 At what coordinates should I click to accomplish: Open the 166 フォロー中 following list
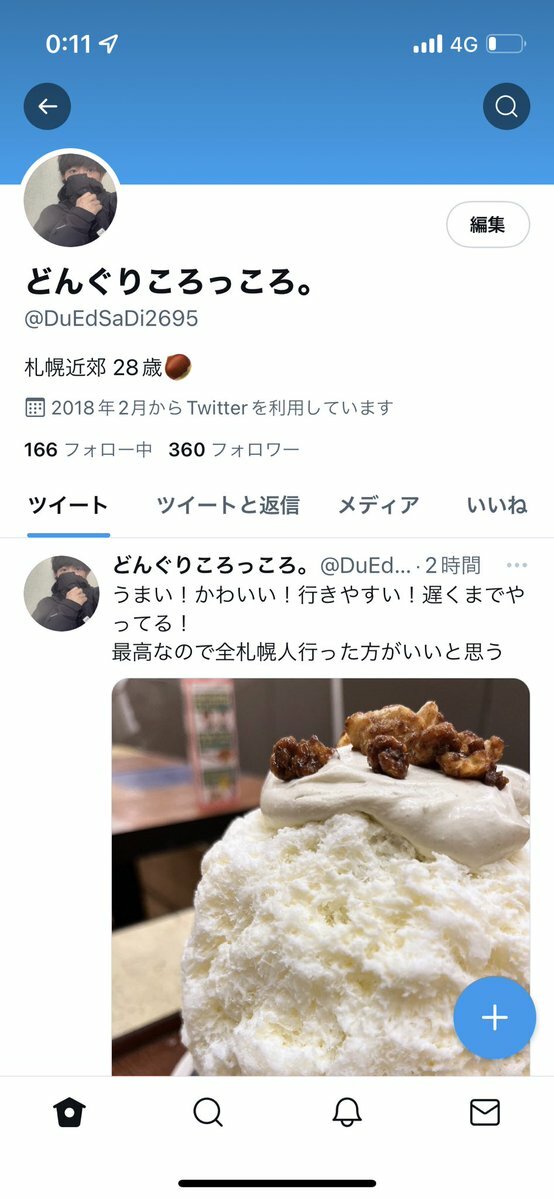(x=88, y=450)
